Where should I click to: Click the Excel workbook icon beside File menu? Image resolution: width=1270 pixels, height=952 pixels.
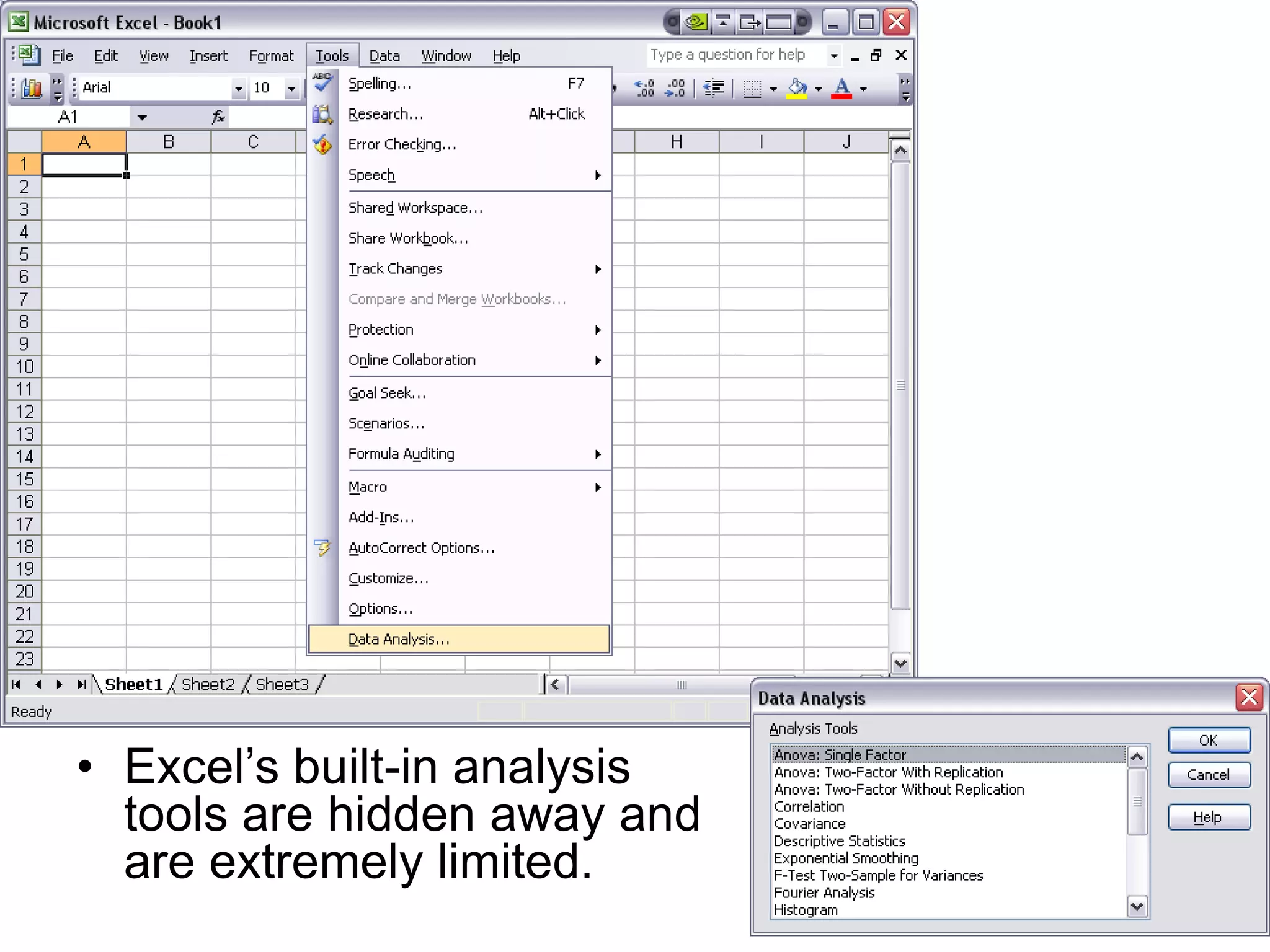[28, 55]
